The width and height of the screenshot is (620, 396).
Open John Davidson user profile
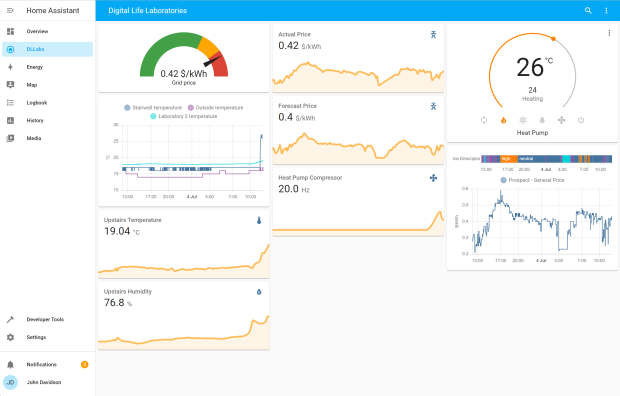47,382
